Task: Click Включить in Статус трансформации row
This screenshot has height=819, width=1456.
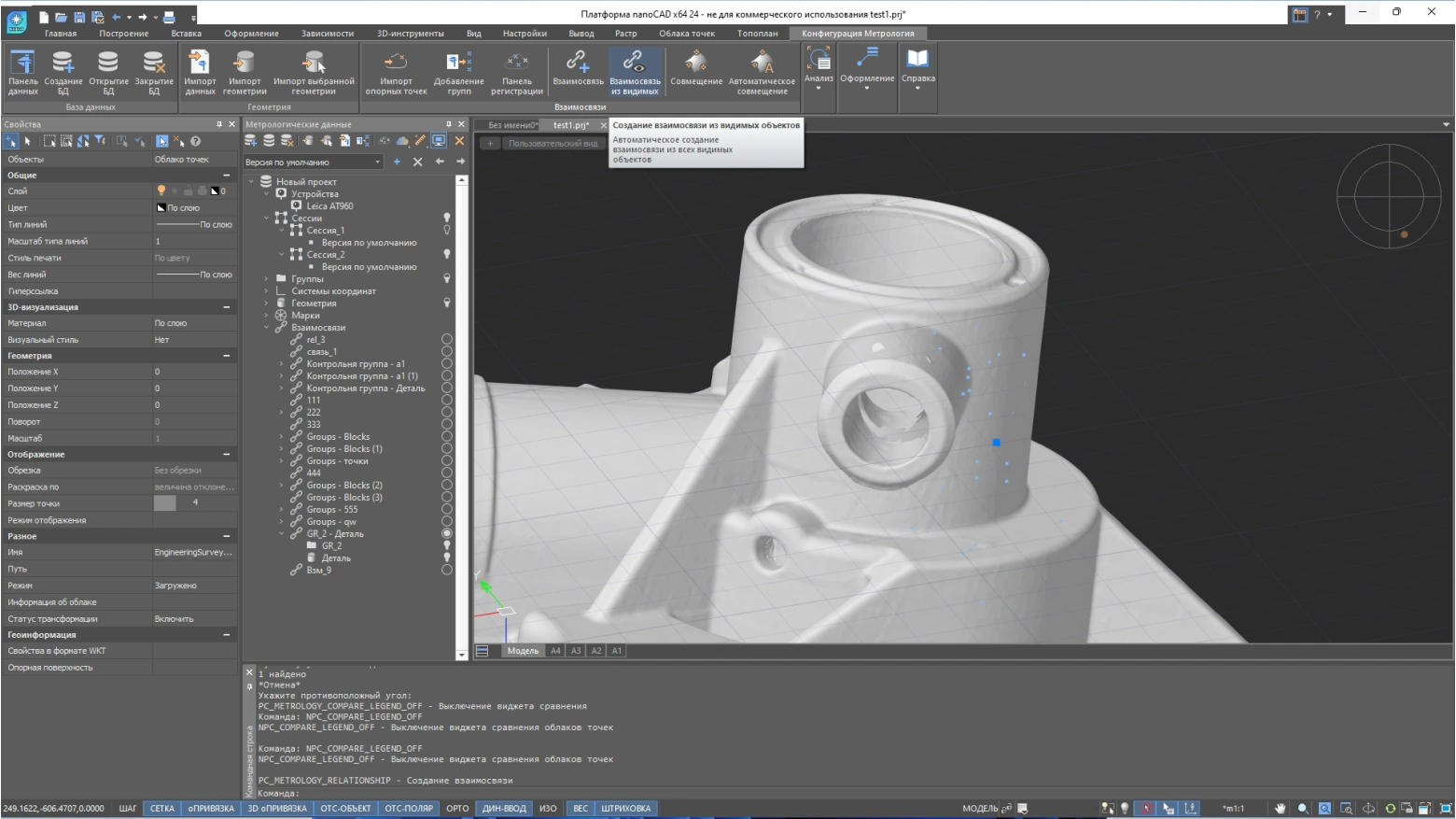Action: (x=175, y=619)
